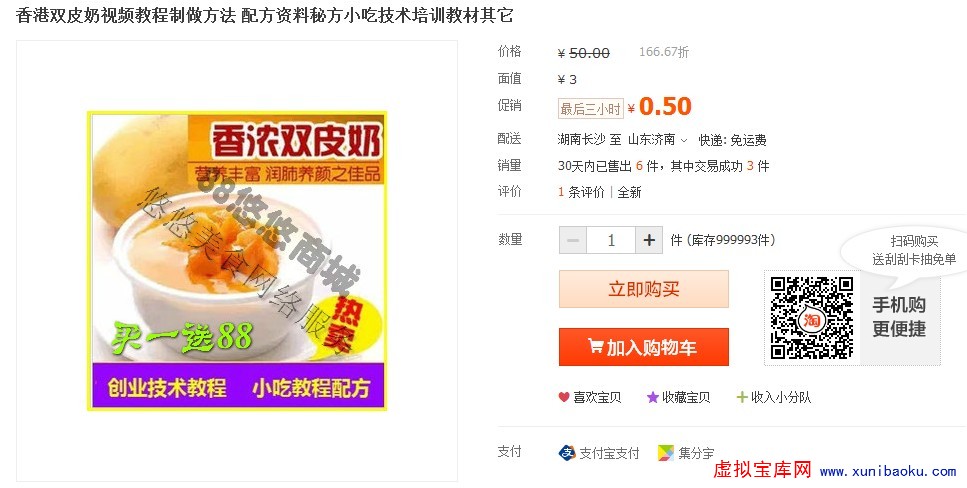
Task: Click the shopping cart icon in 加入购物车
Action: [595, 346]
